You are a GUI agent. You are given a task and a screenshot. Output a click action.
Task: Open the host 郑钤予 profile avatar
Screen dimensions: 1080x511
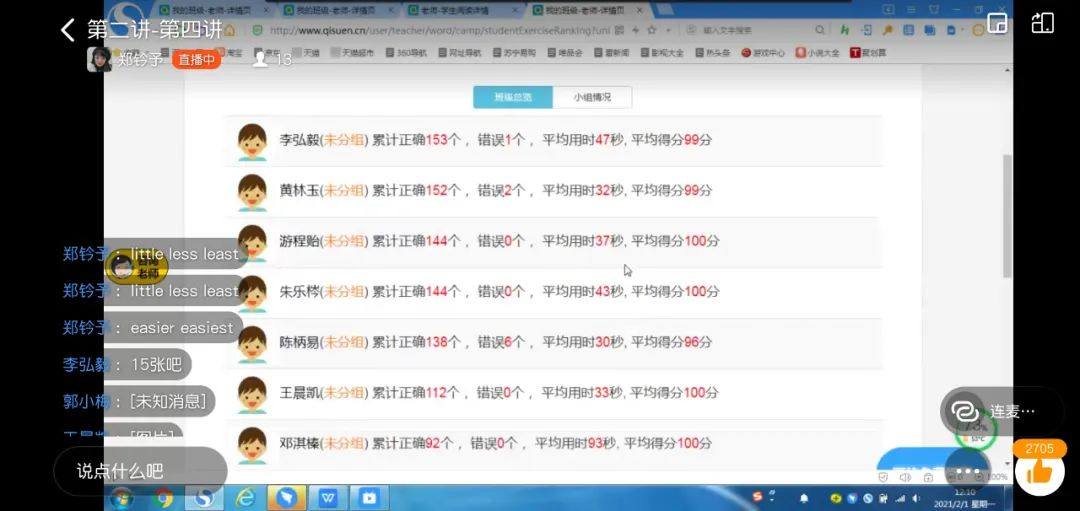coord(99,59)
